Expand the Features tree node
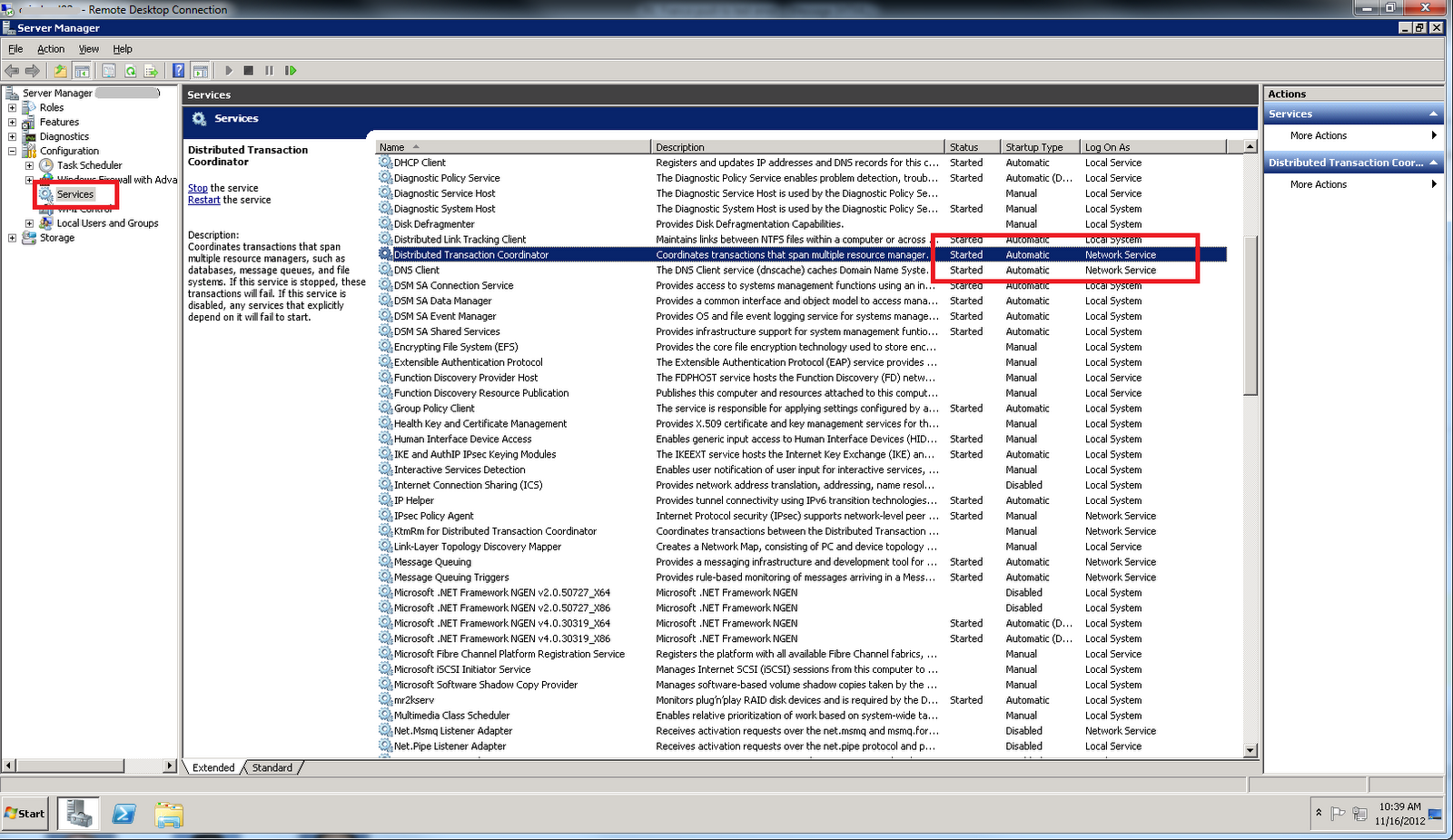This screenshot has width=1453, height=840. point(13,122)
